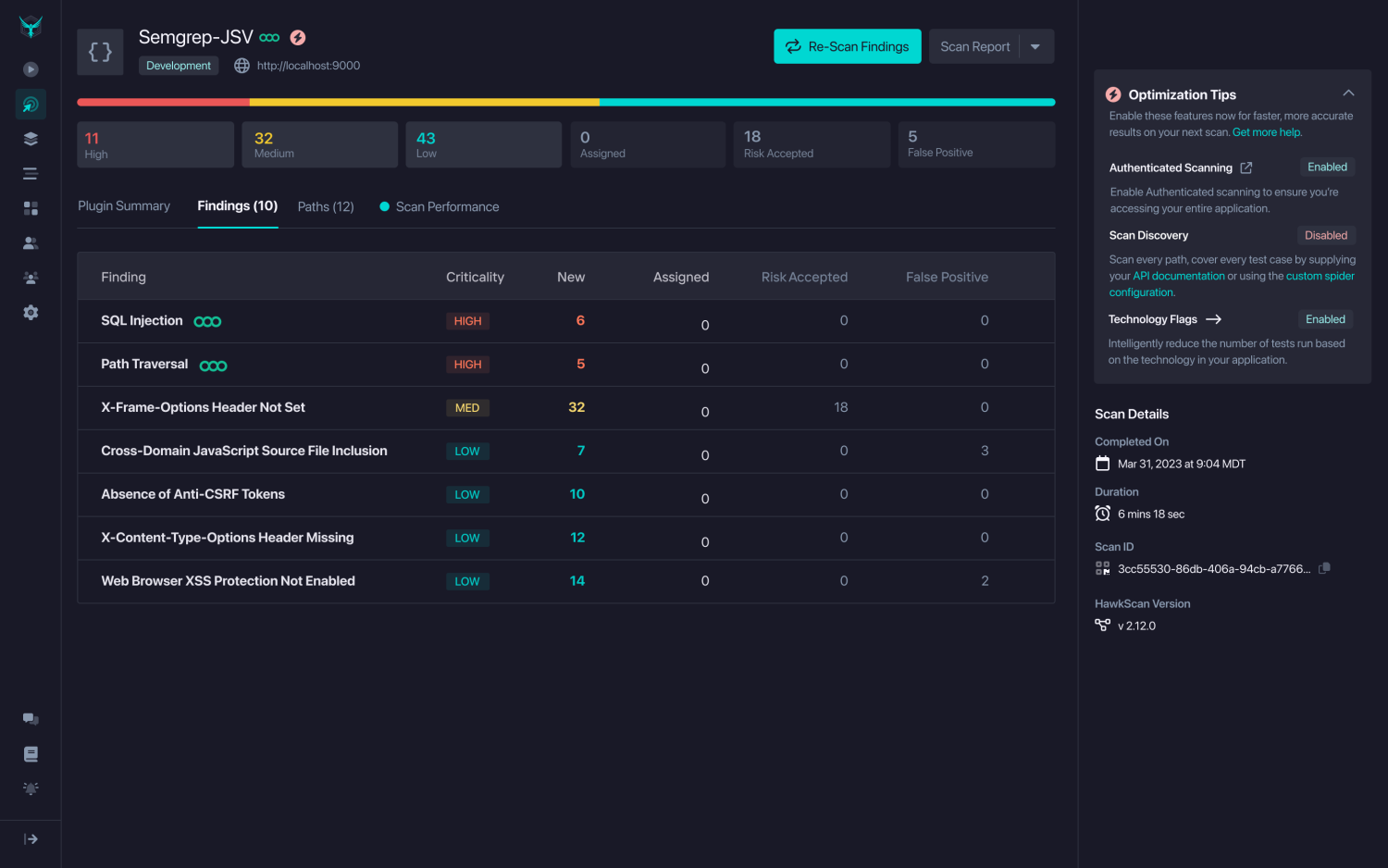
Task: Expand the SQL Injection finding row
Action: pyautogui.click(x=142, y=320)
